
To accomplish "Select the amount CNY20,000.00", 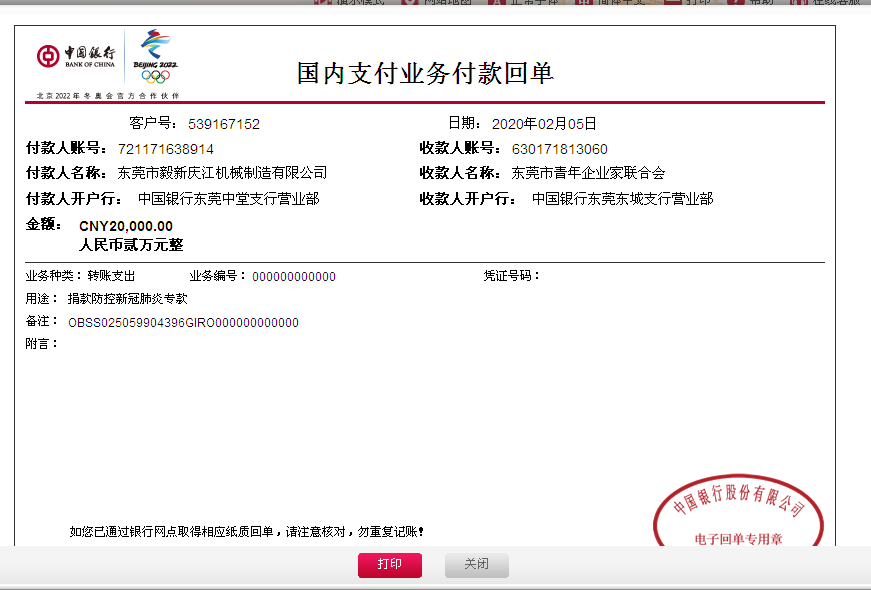I will tap(126, 226).
